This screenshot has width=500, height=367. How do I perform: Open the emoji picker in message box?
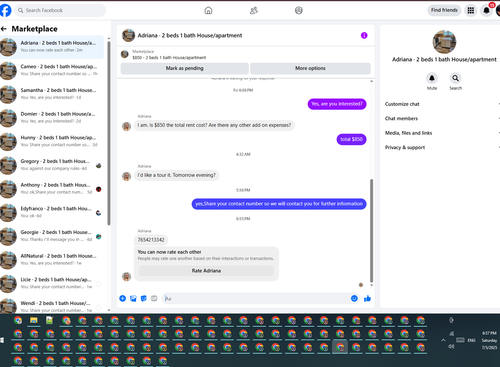tap(354, 298)
